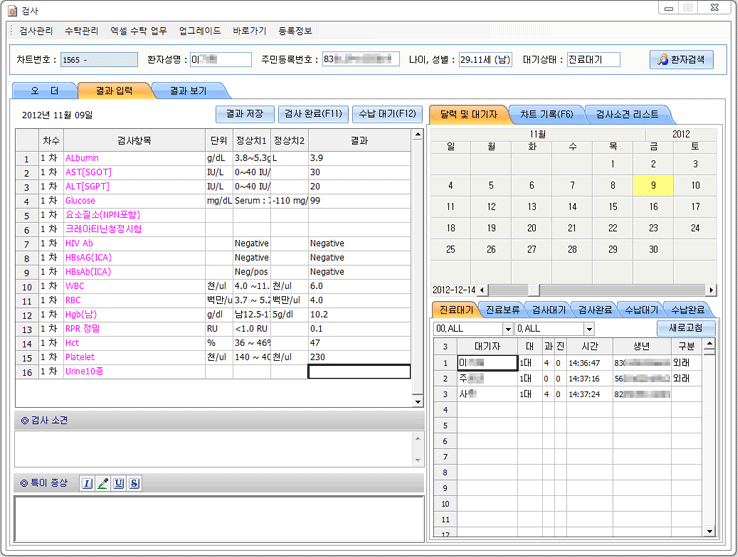
Task: Click the 환자검색 patient search button
Action: click(x=681, y=60)
